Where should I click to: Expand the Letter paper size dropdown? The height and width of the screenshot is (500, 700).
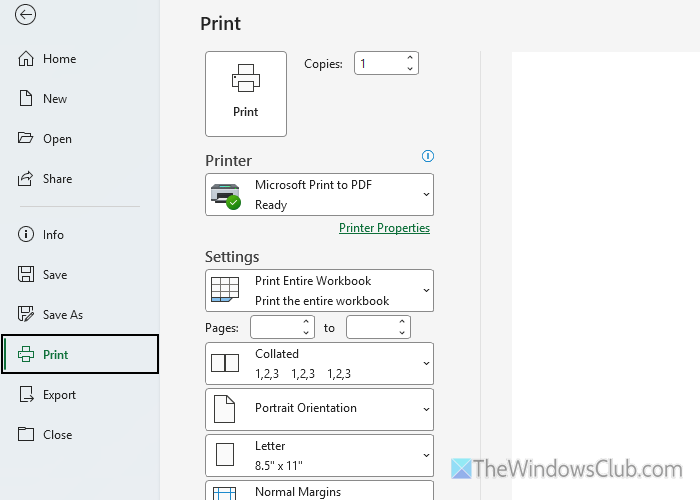click(319, 455)
